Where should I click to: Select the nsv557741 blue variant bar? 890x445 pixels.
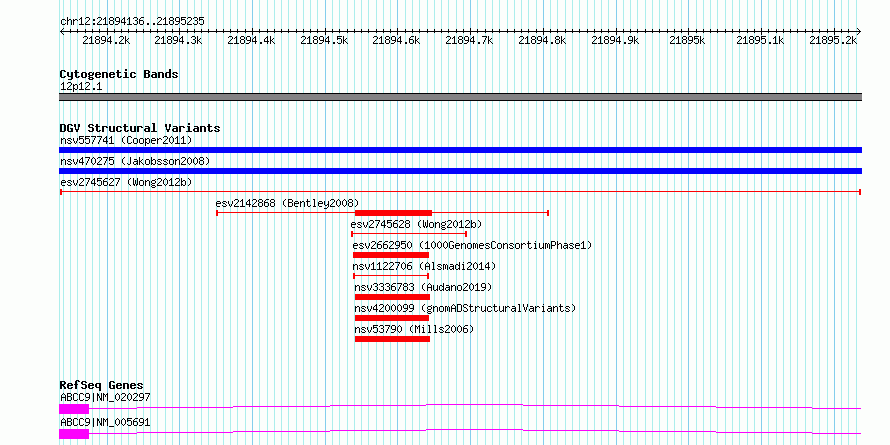[x=460, y=150]
